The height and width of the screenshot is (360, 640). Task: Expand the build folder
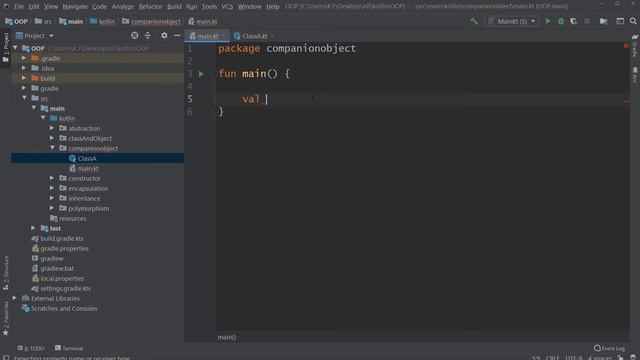(x=24, y=78)
